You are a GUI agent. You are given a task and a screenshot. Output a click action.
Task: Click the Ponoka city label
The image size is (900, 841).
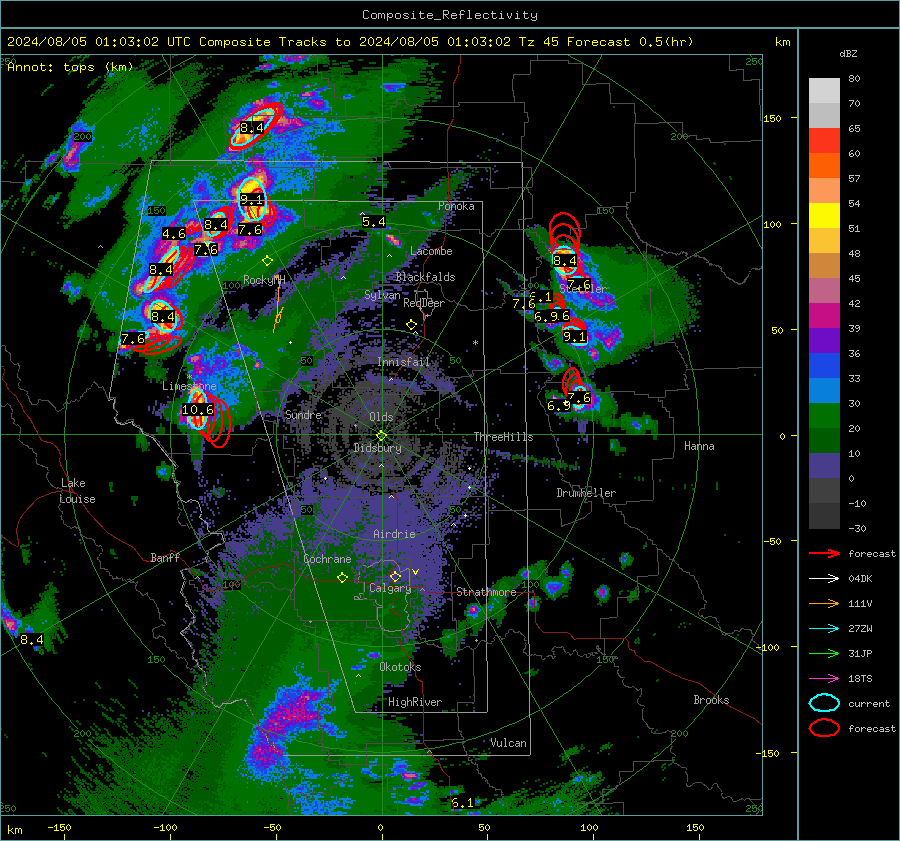(456, 206)
